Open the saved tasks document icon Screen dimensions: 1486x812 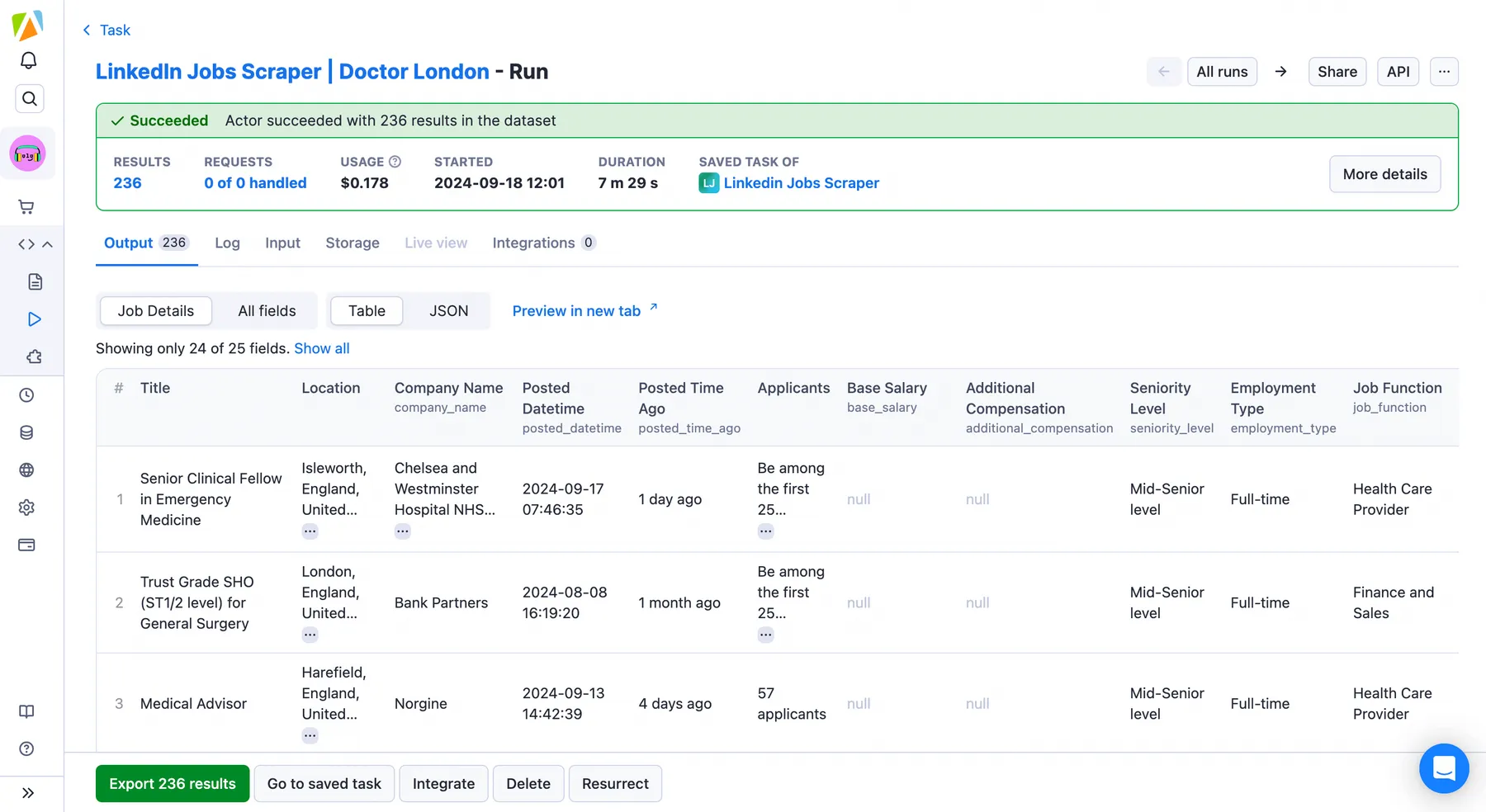click(35, 282)
